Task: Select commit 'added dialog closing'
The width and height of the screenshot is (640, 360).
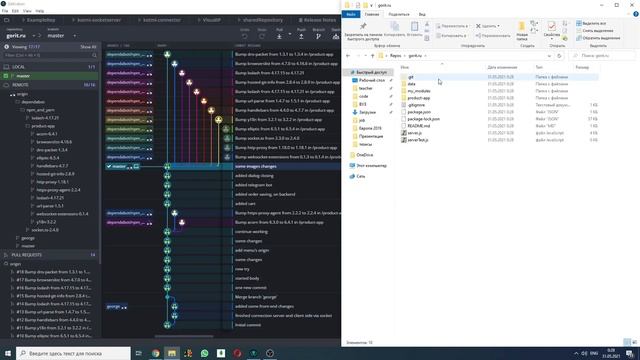Action: 254,176
